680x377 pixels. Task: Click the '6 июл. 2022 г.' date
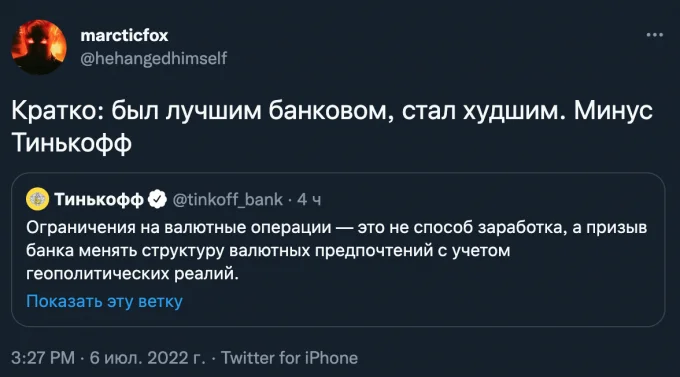click(147, 358)
